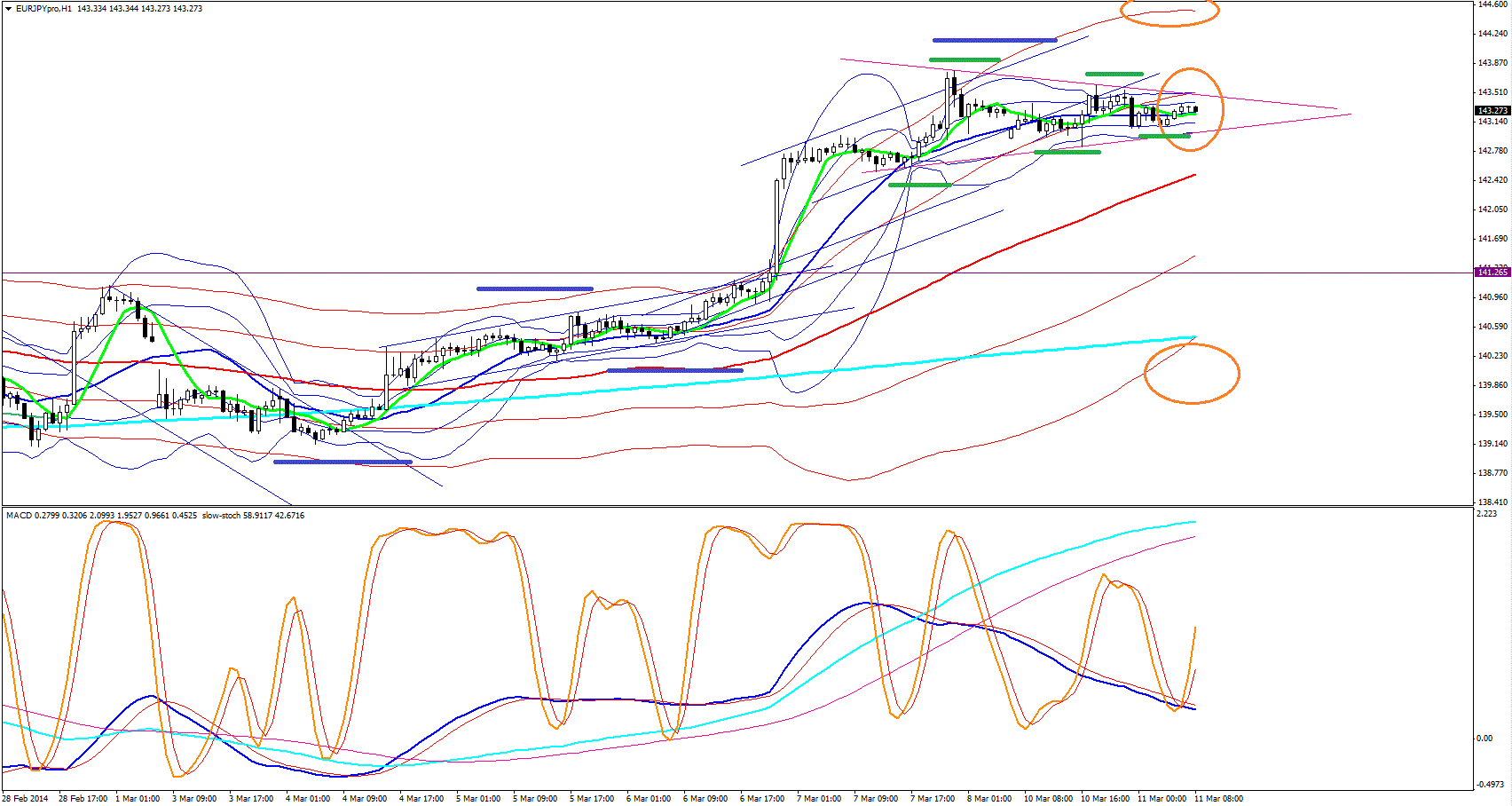
Task: Click the 4 Mar 09:00 time label
Action: 365,798
